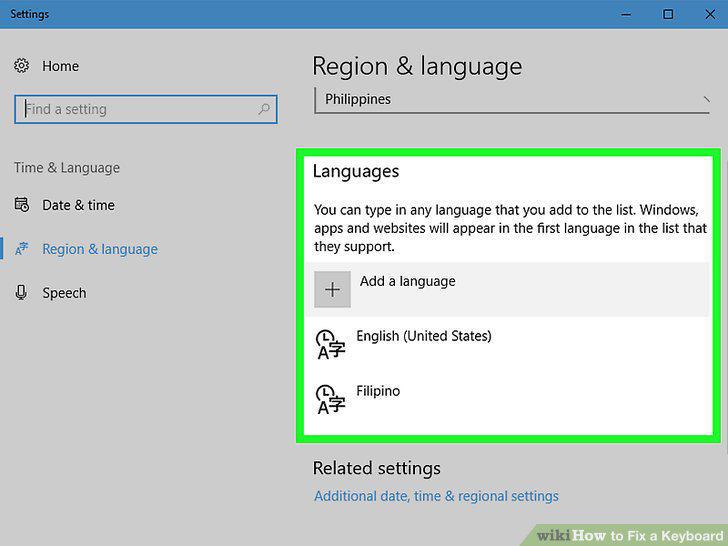Click the Date & time calendar icon
728x546 pixels.
pyautogui.click(x=21, y=204)
